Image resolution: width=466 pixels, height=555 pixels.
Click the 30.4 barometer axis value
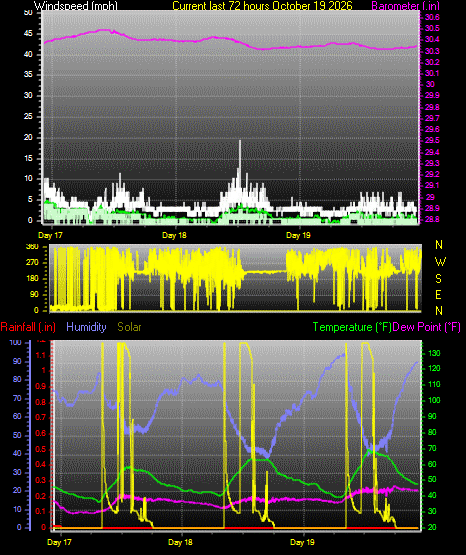click(432, 40)
